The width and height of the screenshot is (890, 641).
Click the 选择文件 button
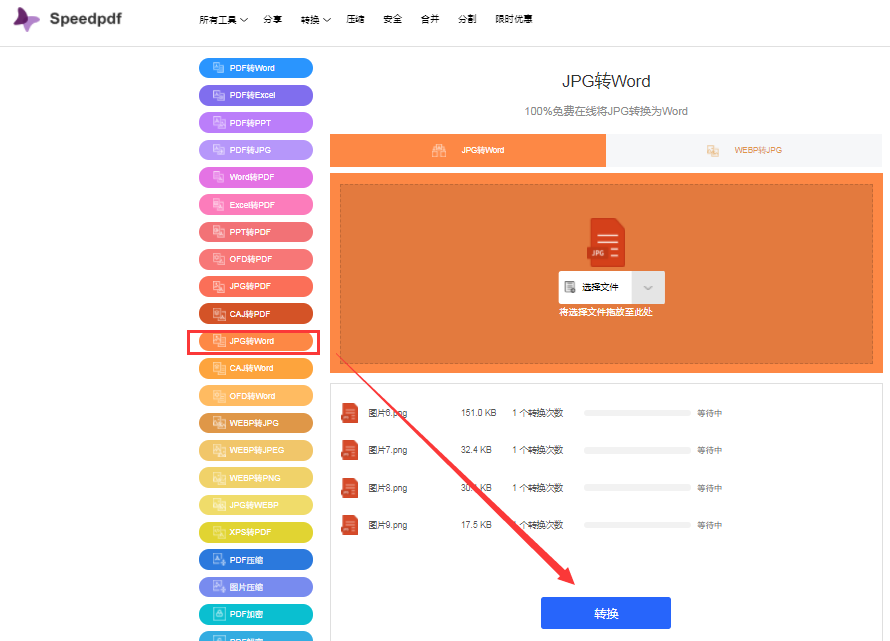tap(595, 287)
